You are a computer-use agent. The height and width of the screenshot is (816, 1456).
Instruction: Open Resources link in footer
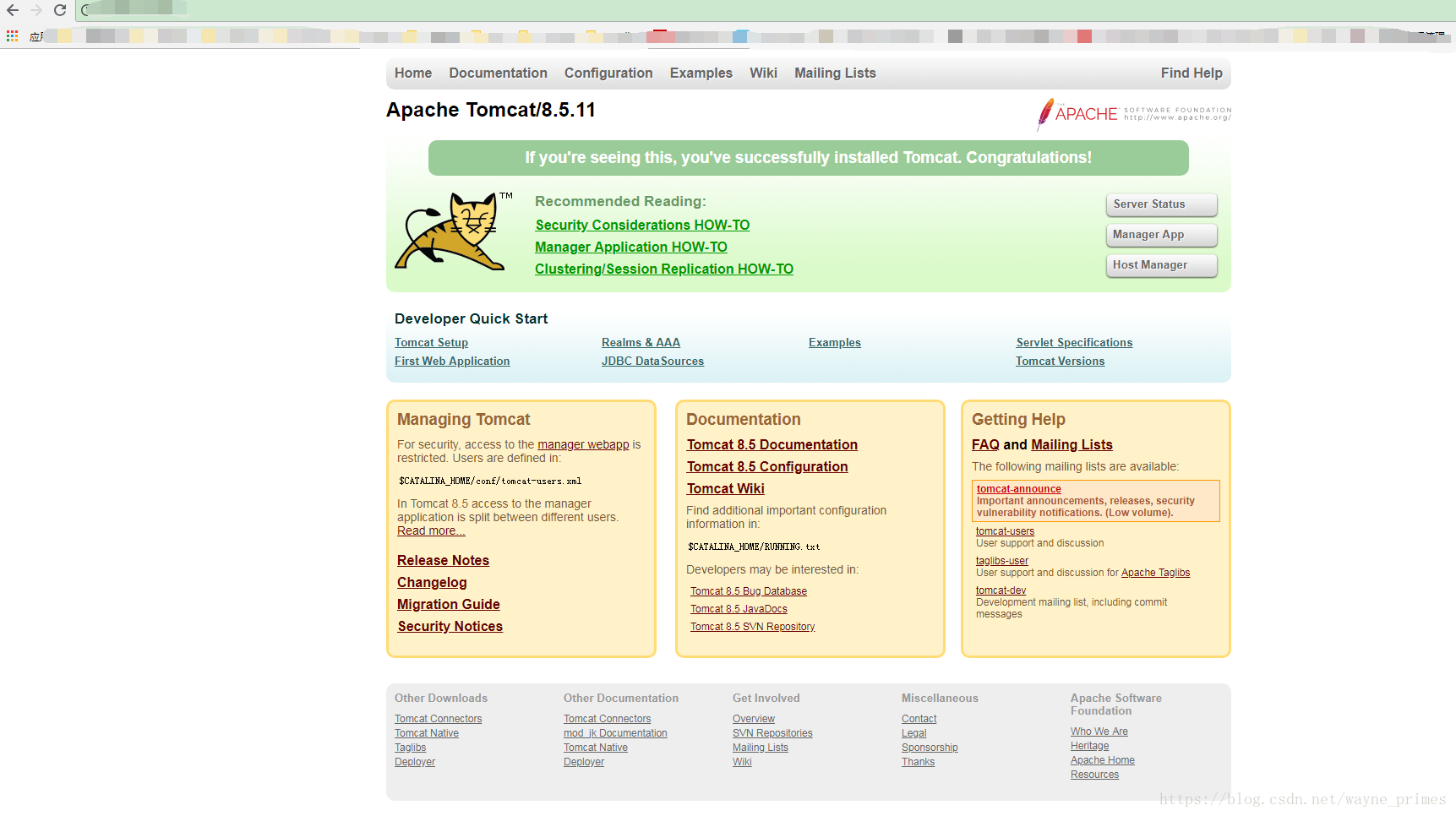[x=1094, y=775]
